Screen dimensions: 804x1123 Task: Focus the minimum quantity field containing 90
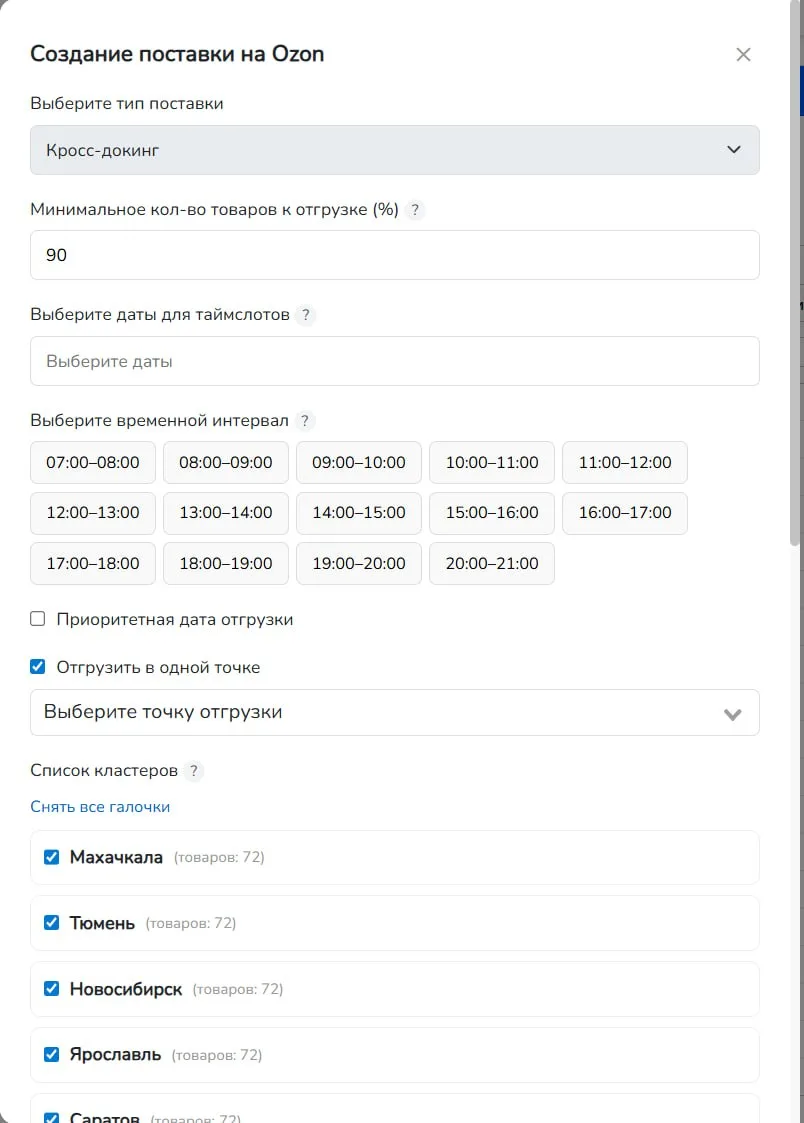394,255
